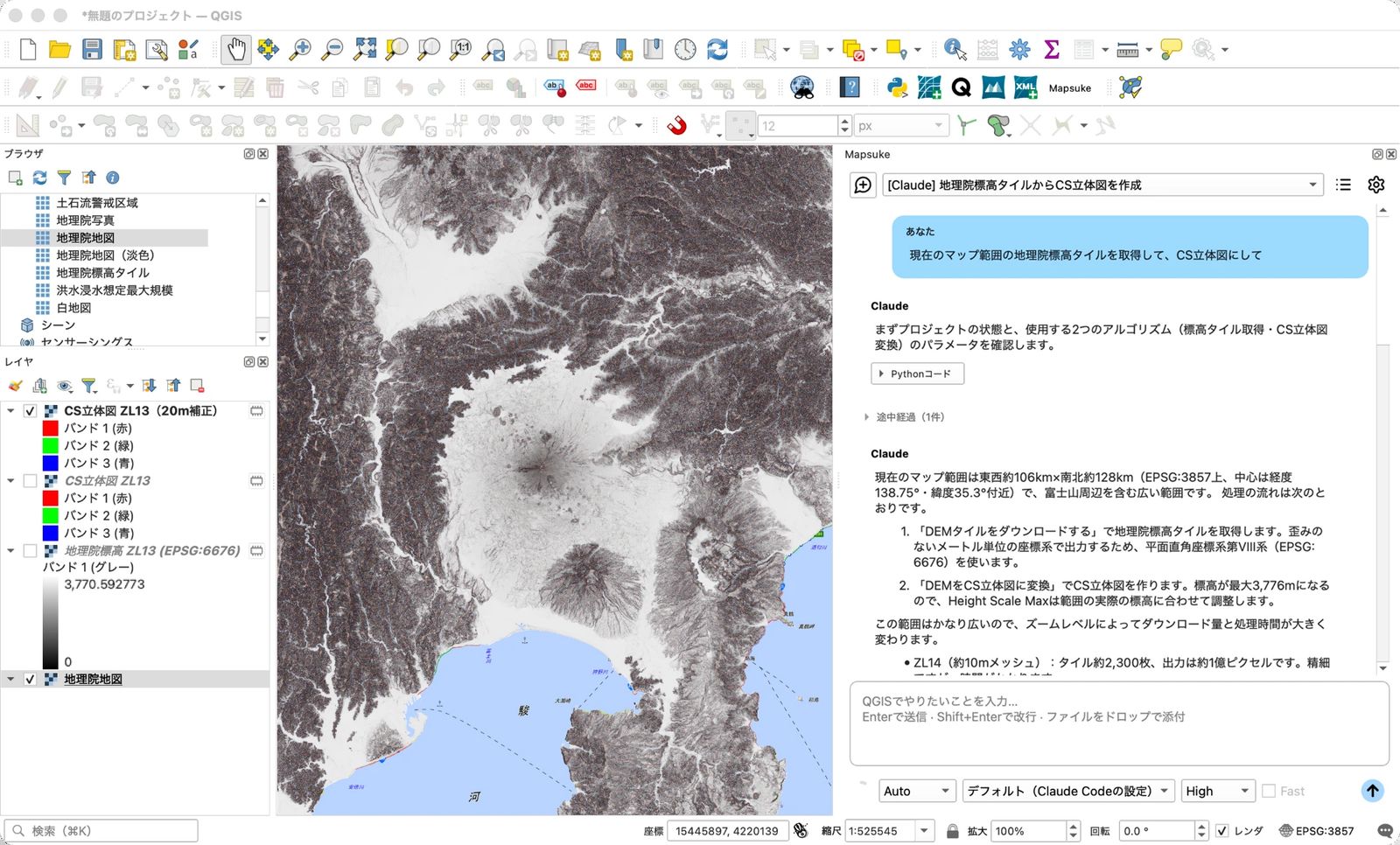Screen dimensions: 1400x845
Task: Click the Statistical Summary sigma icon
Action: tap(1052, 49)
